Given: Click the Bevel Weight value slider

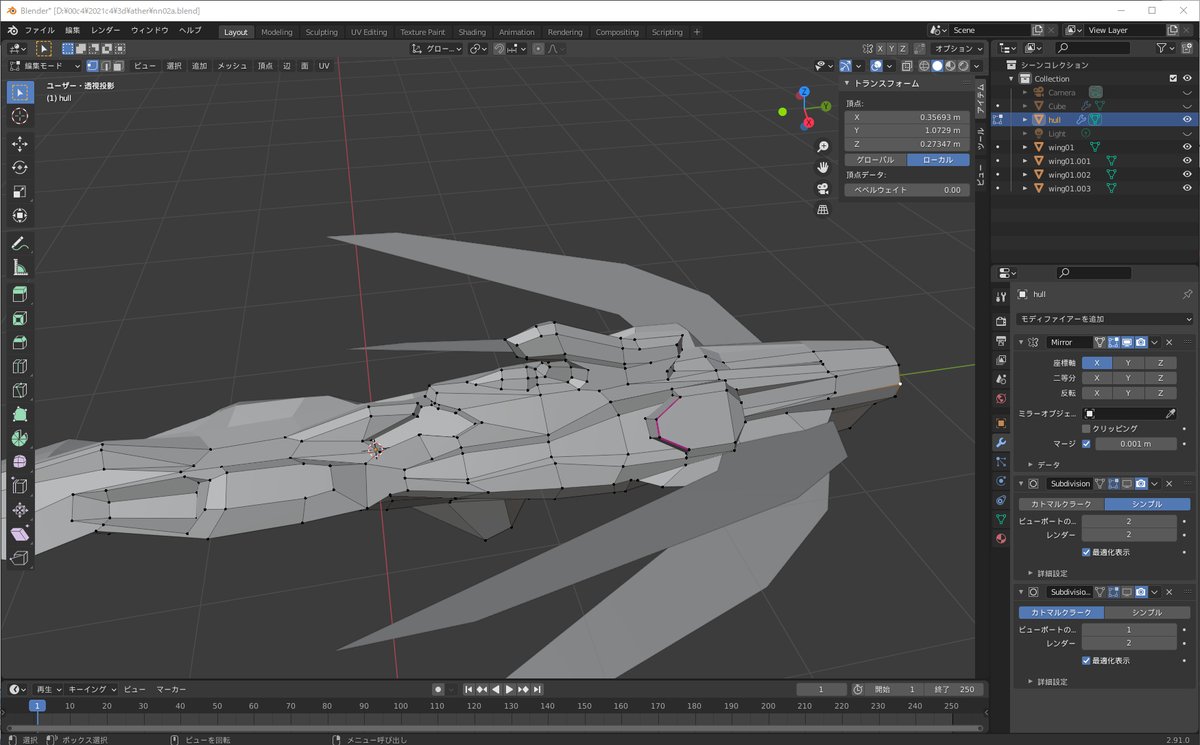Looking at the screenshot, I should click(906, 189).
